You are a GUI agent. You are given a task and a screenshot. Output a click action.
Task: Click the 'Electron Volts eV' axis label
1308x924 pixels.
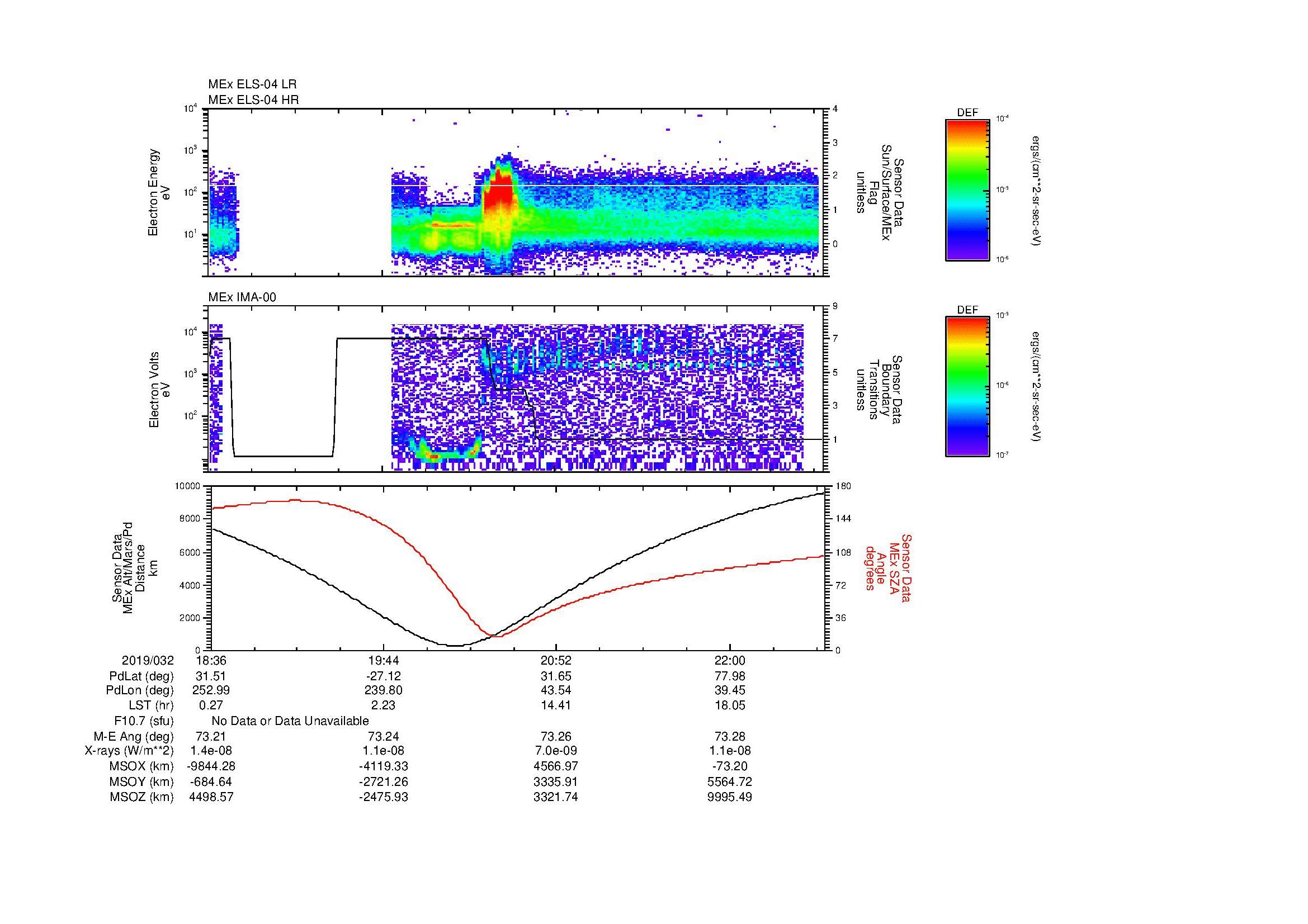click(159, 390)
